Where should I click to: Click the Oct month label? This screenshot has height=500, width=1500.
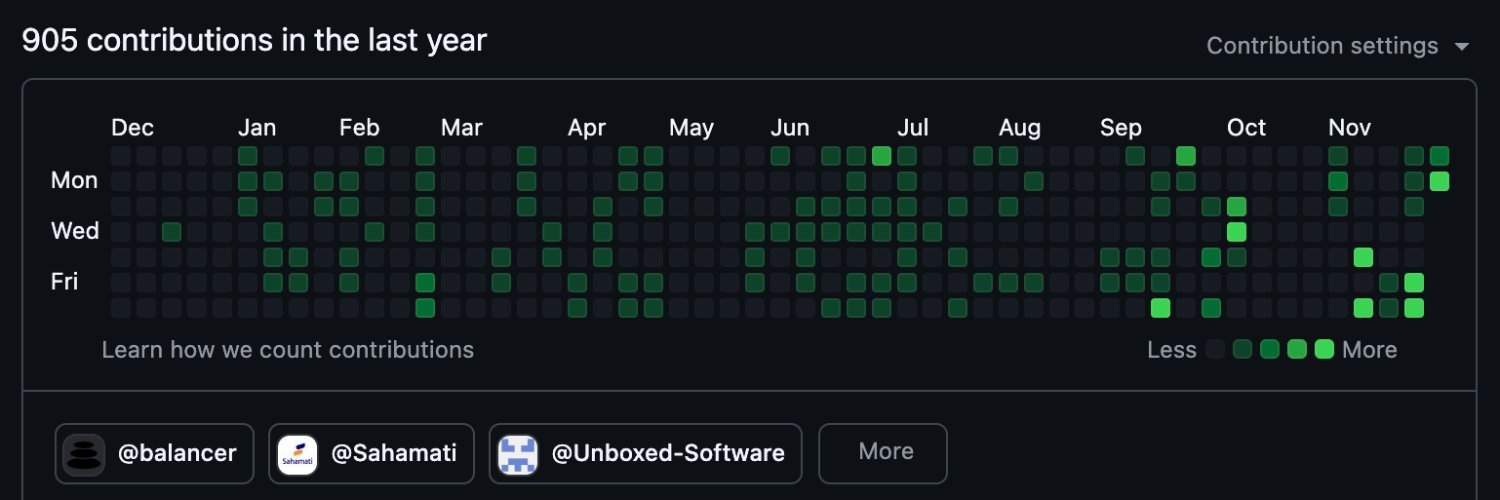point(1246,128)
